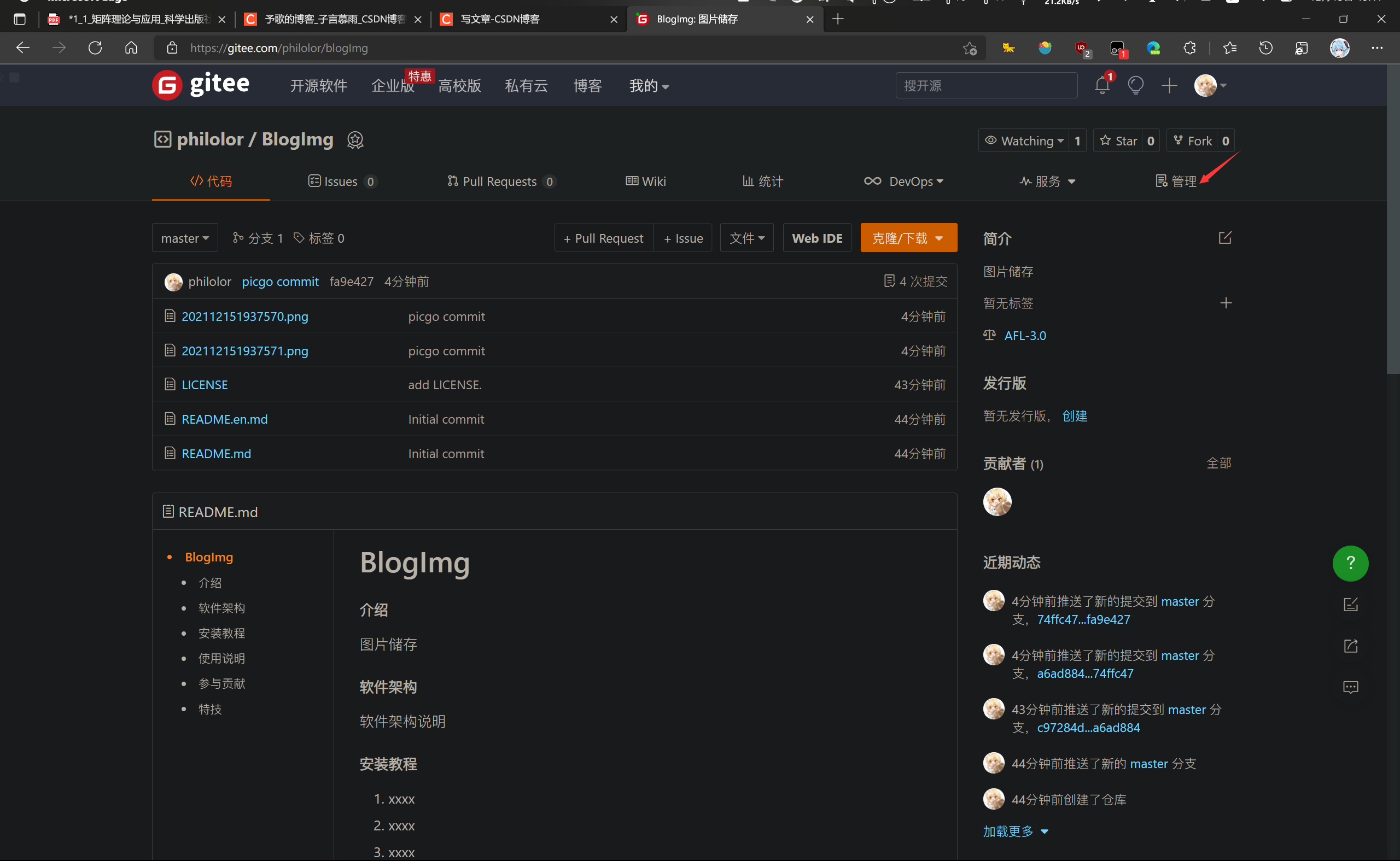Viewport: 1400px width, 861px height.
Task: Click browser favorites star in address bar
Action: tap(970, 49)
